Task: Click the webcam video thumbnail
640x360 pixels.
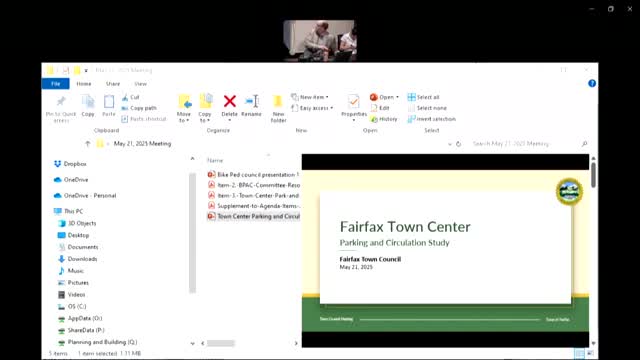Action: pos(319,41)
